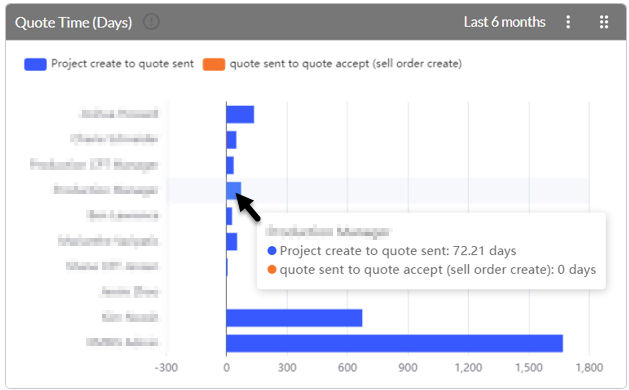Click the second bar from the top
Viewport: 629px width, 390px height.
pos(231,140)
